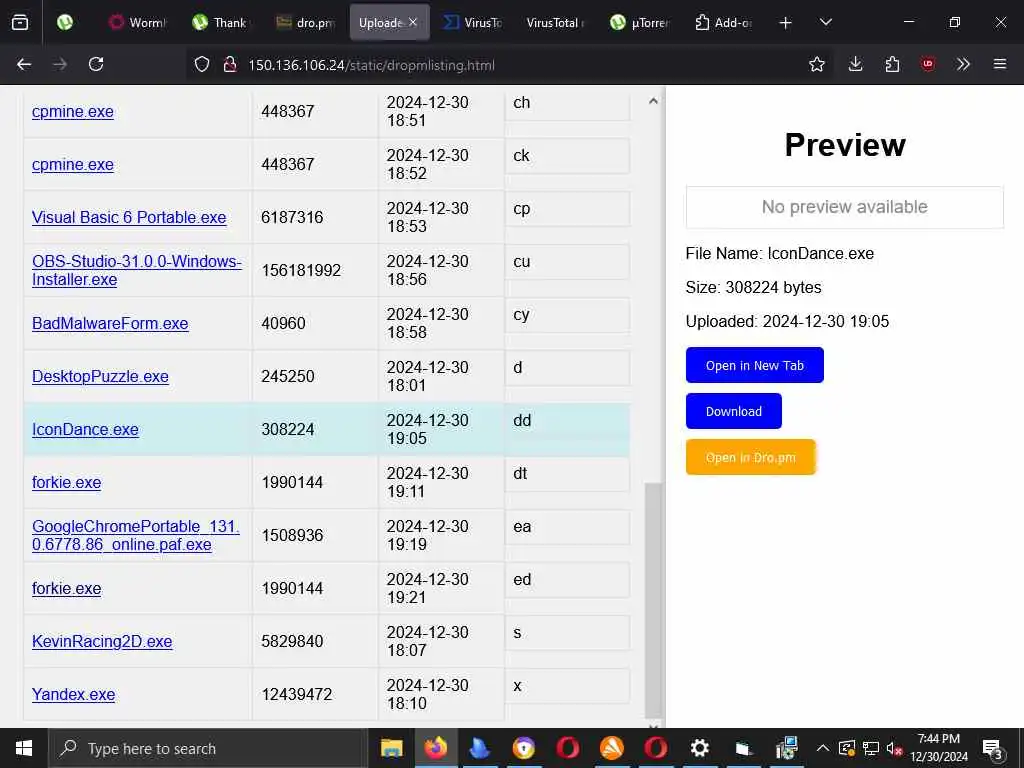Screen dimensions: 1024x768
Task: Select the code cell 'cy'
Action: [x=567, y=315]
